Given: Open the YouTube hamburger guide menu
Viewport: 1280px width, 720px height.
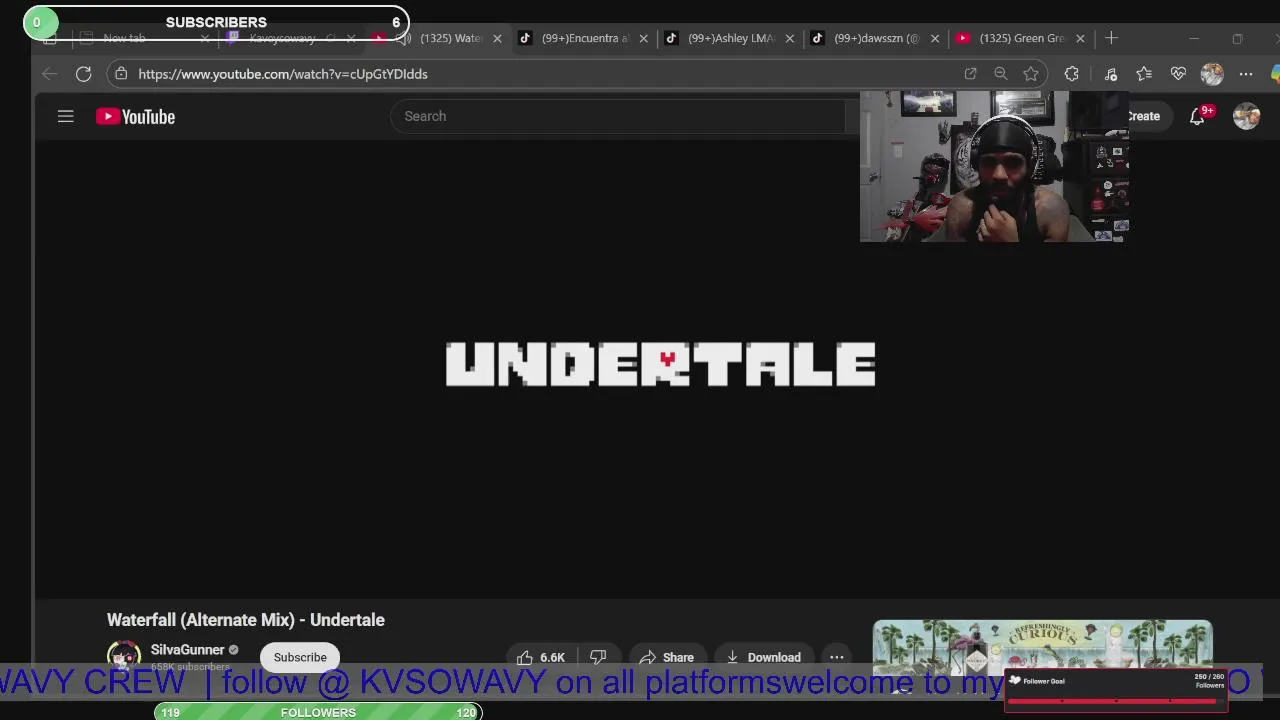Looking at the screenshot, I should (x=65, y=117).
